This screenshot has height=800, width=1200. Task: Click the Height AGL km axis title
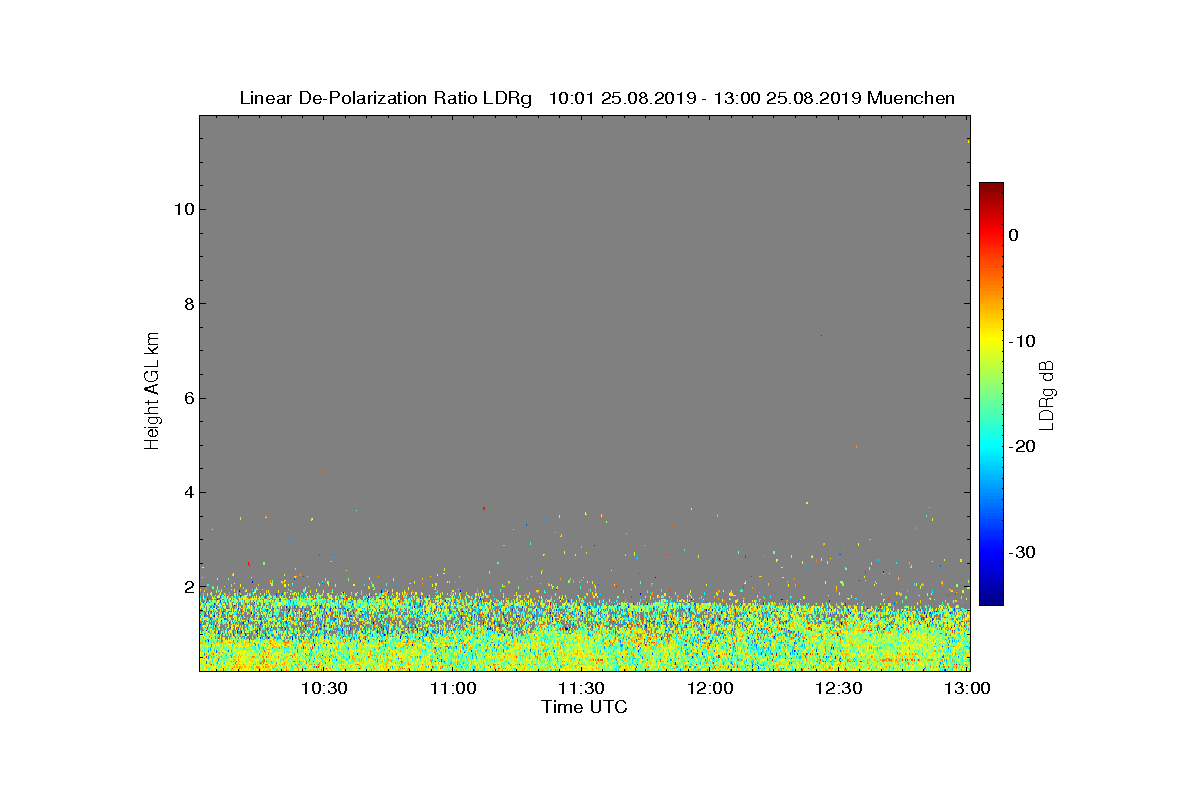coord(152,392)
